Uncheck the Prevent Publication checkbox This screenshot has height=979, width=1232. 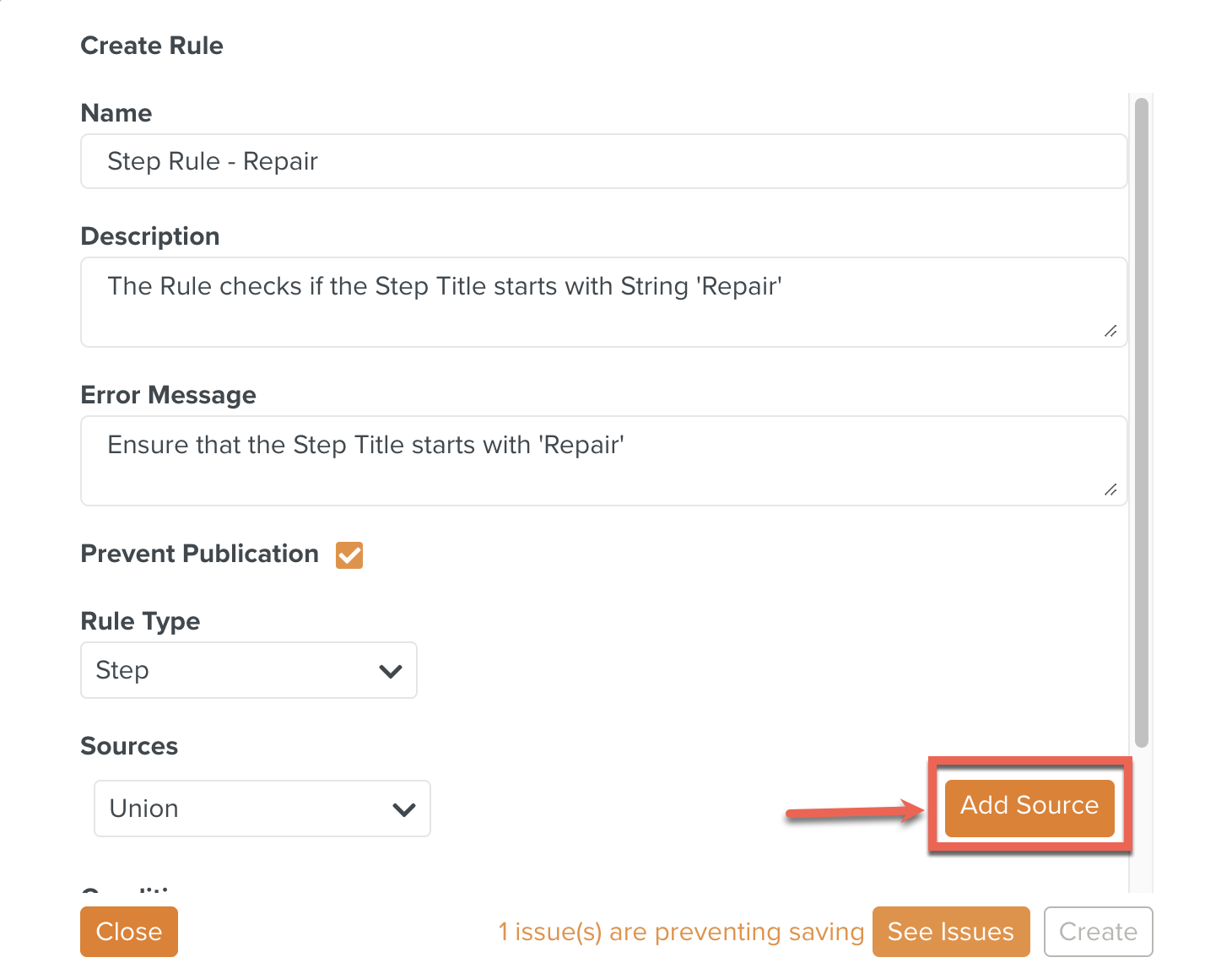349,555
